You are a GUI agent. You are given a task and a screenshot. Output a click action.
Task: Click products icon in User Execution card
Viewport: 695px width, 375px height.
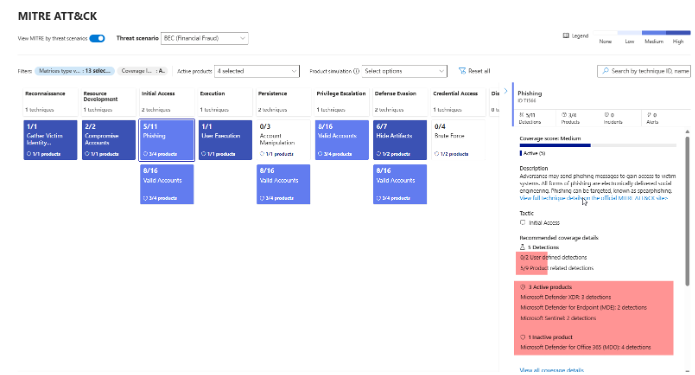(203, 154)
